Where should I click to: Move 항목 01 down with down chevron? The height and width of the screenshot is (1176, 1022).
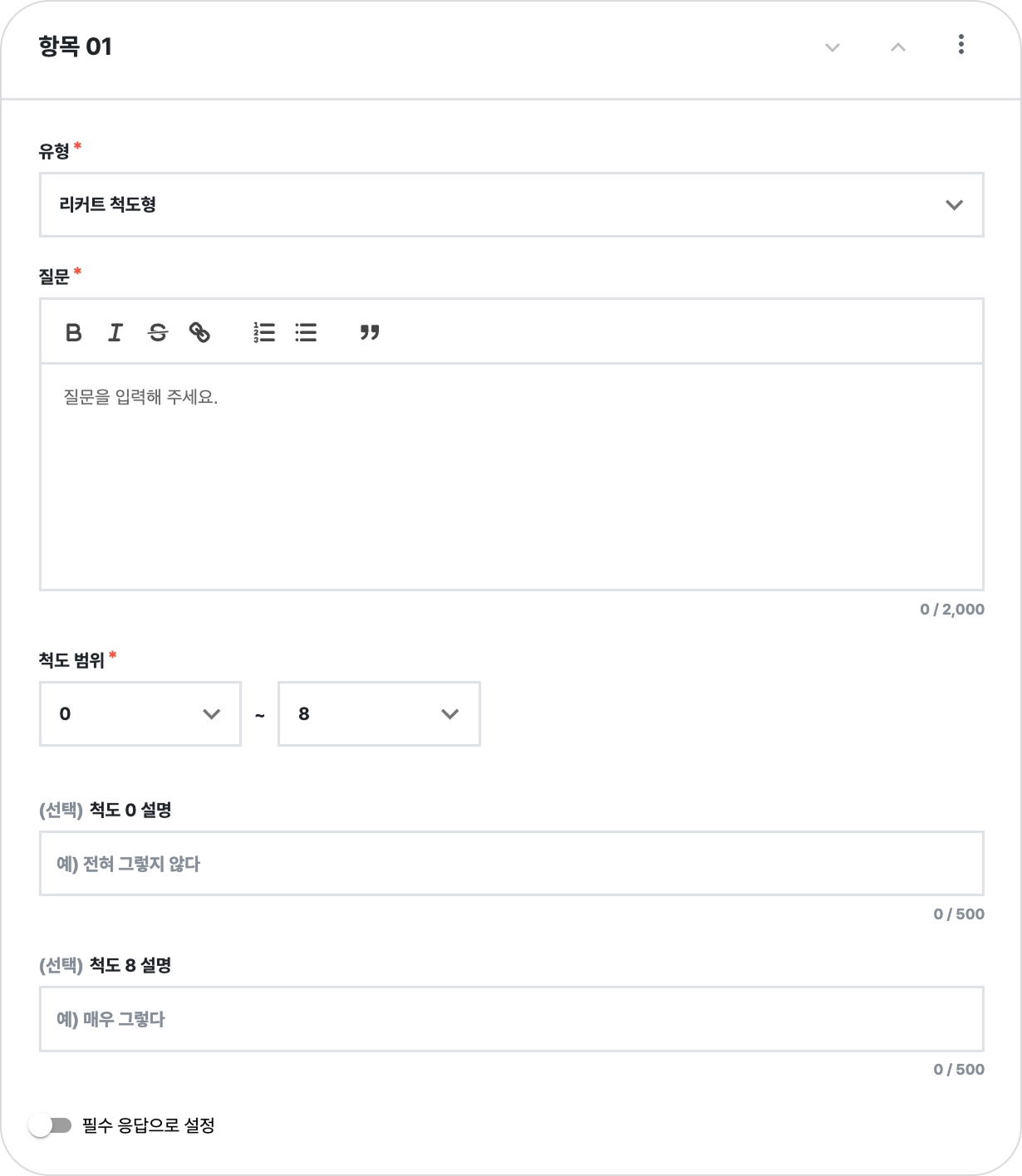click(x=832, y=47)
